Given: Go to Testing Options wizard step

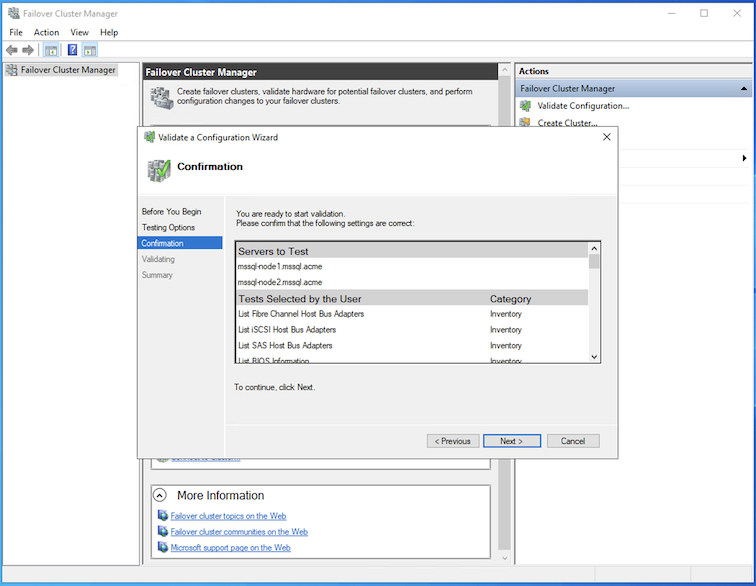Looking at the screenshot, I should [168, 228].
